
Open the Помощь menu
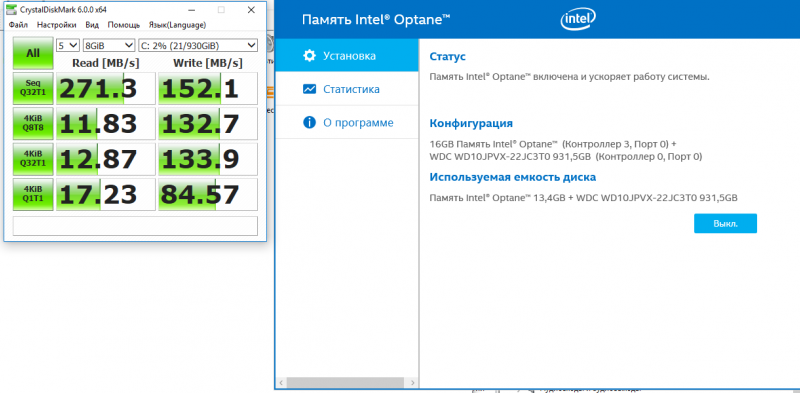pyautogui.click(x=124, y=24)
